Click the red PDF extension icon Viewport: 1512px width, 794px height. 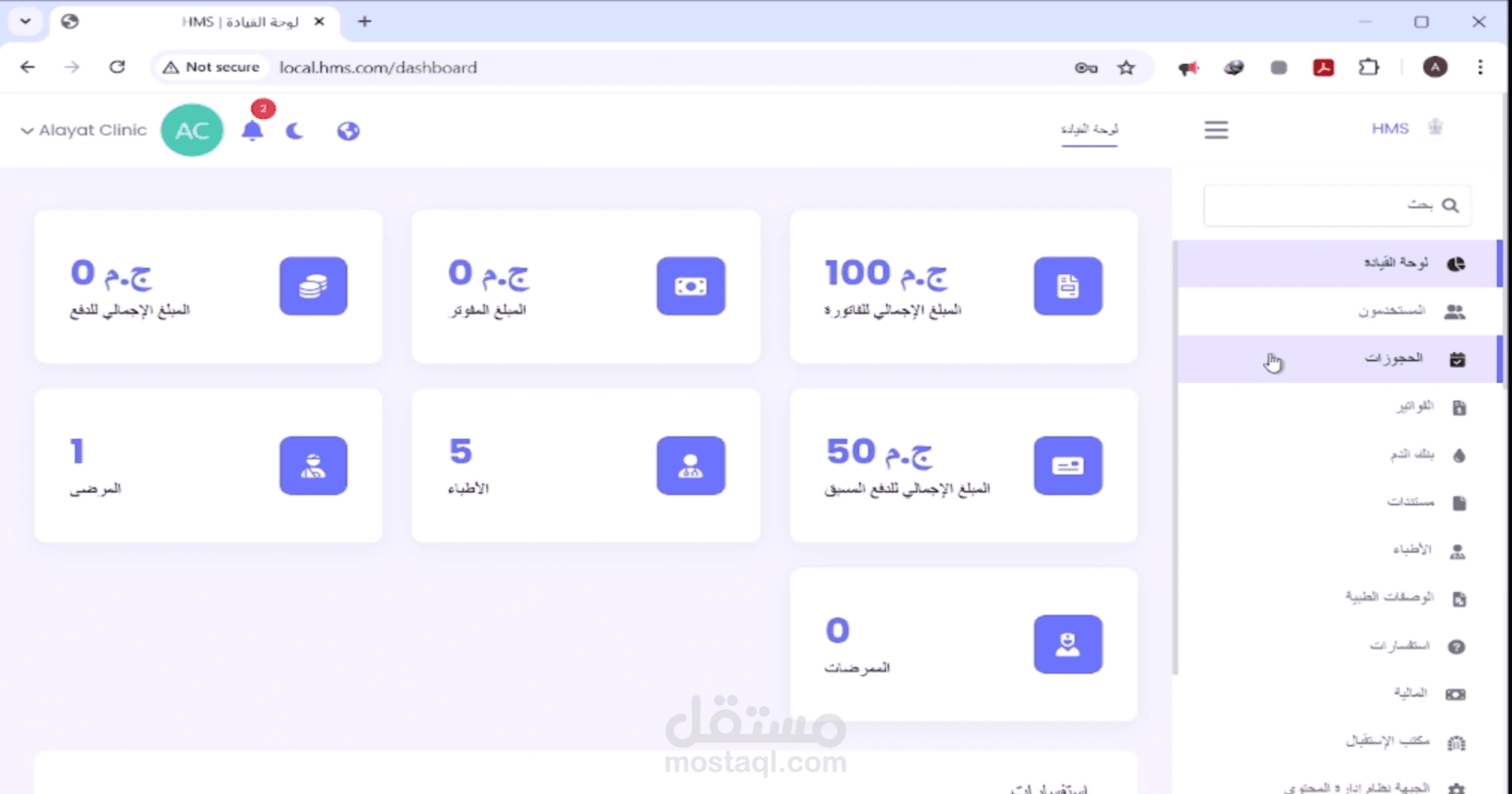(x=1324, y=68)
